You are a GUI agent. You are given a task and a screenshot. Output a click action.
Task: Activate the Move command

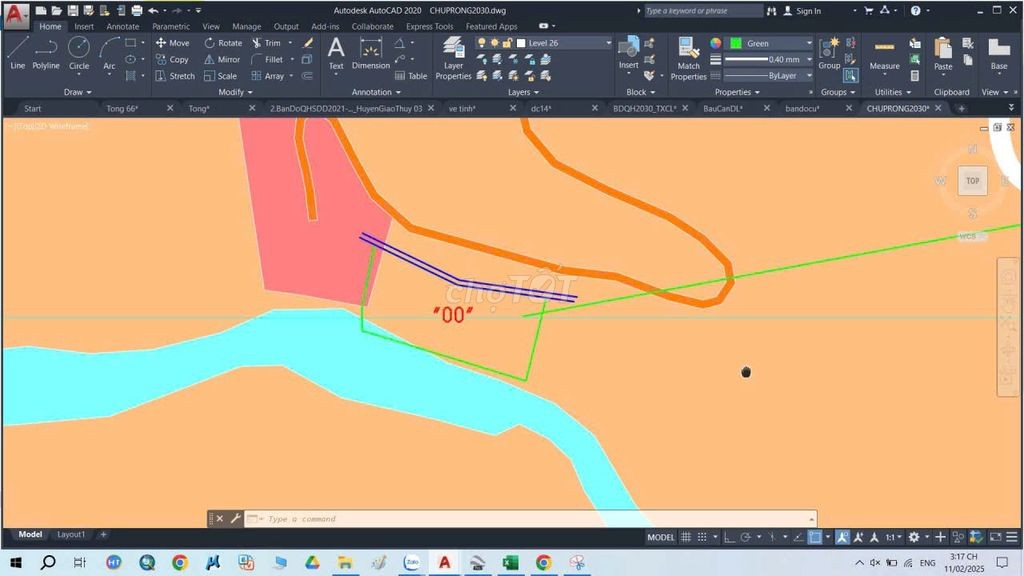(x=172, y=43)
